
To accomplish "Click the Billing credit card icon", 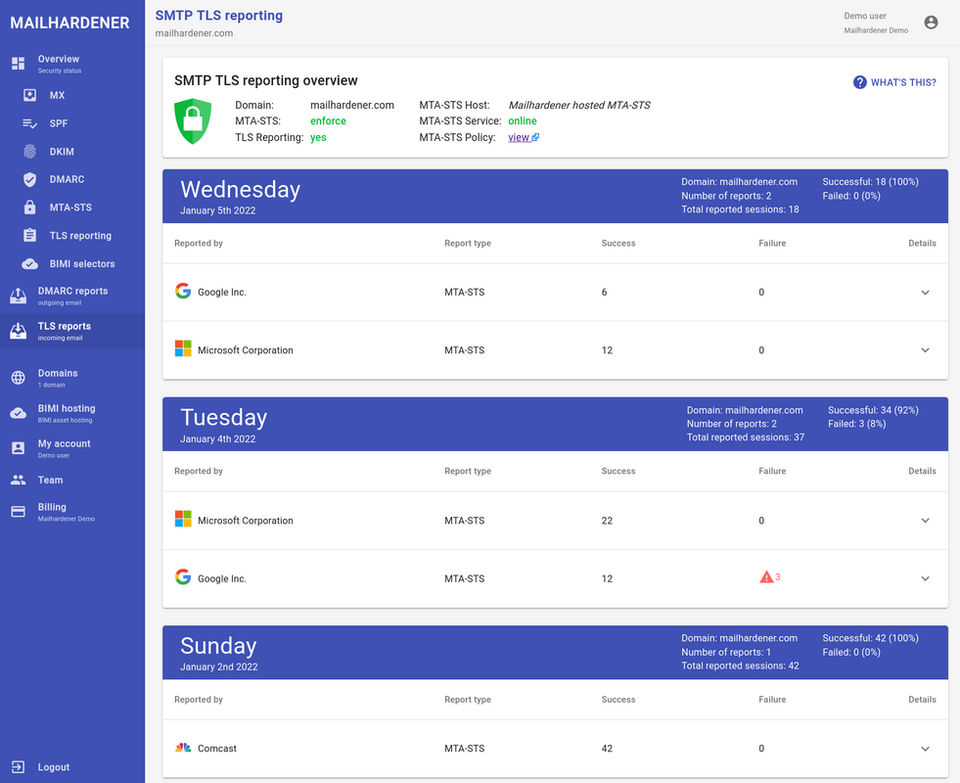I will pos(18,511).
